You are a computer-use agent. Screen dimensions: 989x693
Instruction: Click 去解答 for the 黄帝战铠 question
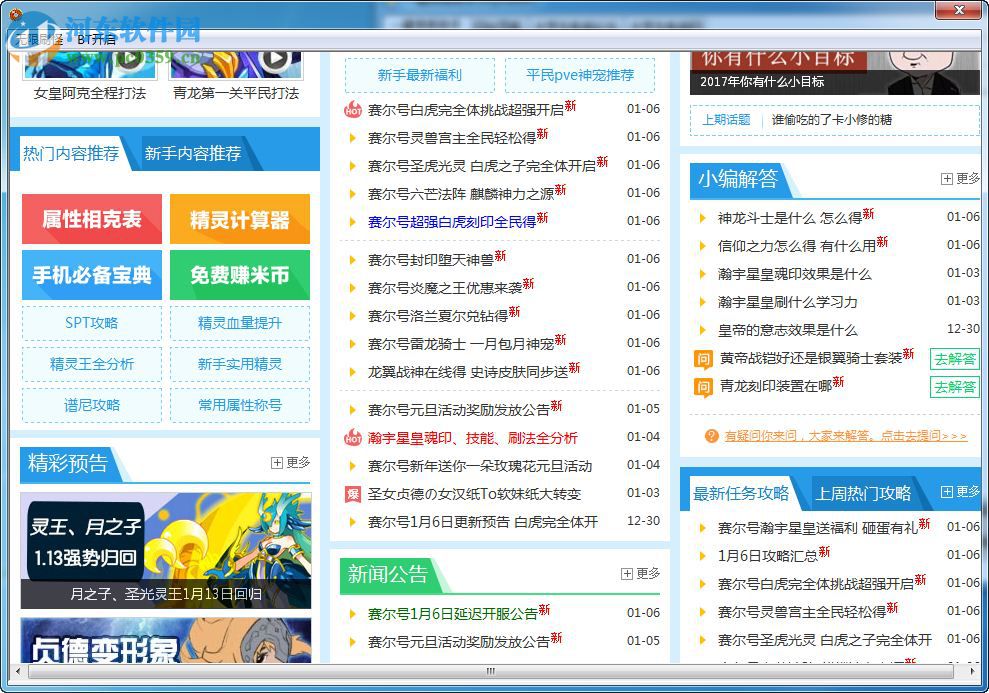pyautogui.click(x=954, y=359)
